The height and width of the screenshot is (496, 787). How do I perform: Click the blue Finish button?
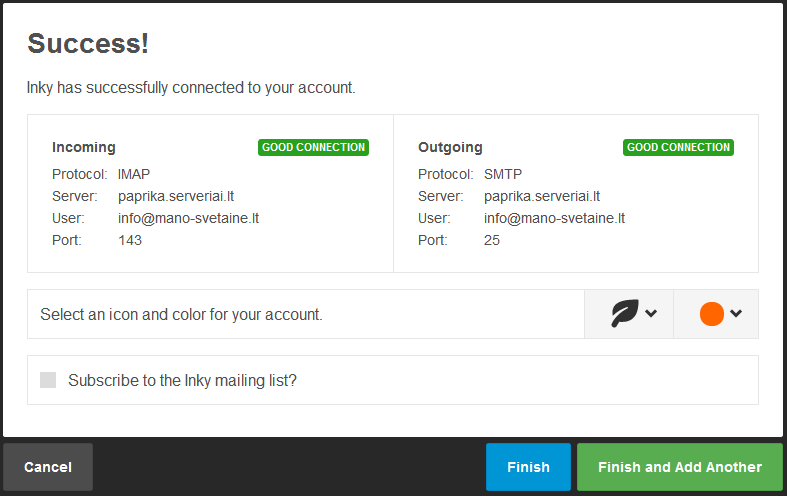528,467
